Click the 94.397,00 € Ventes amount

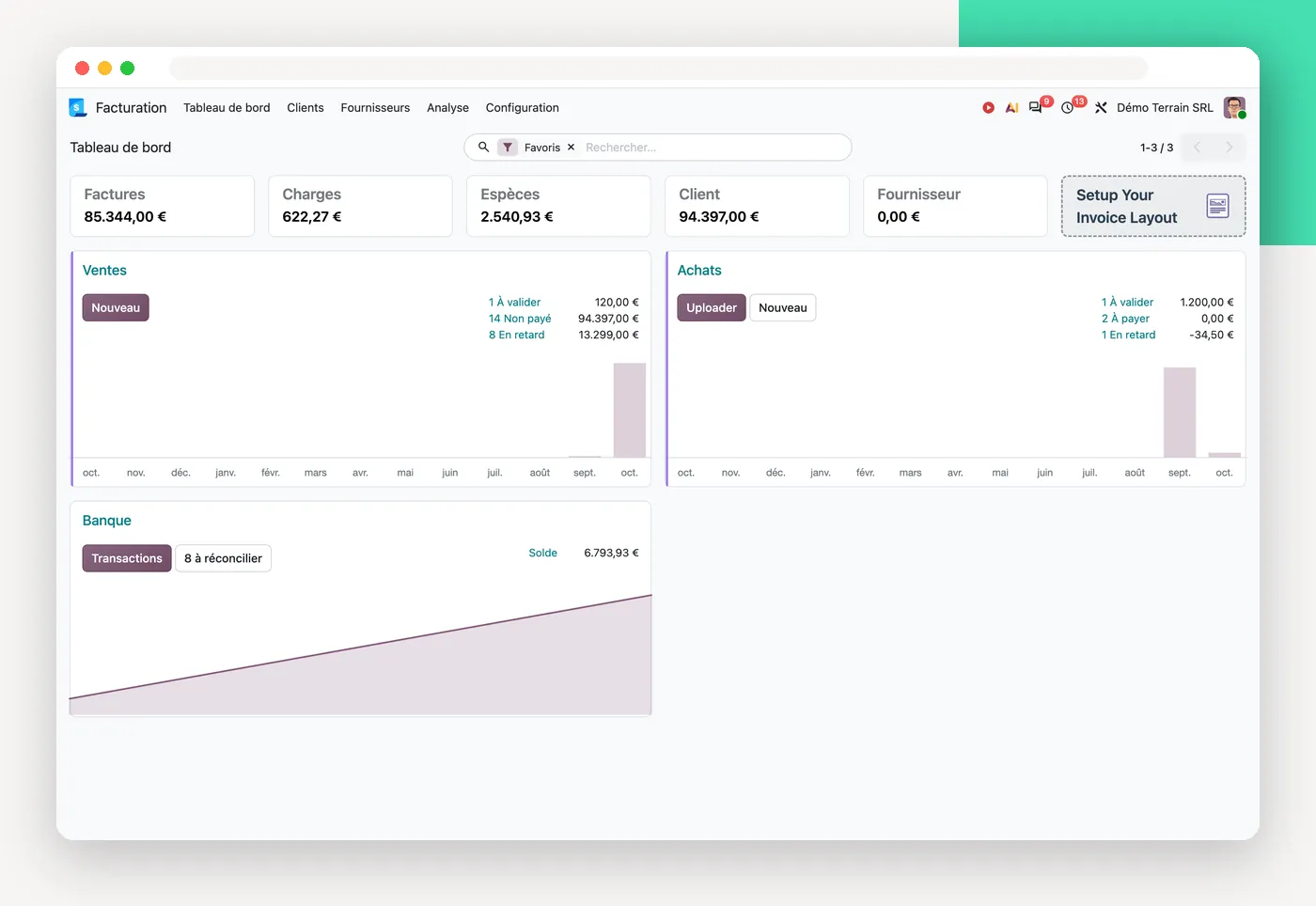(x=608, y=319)
